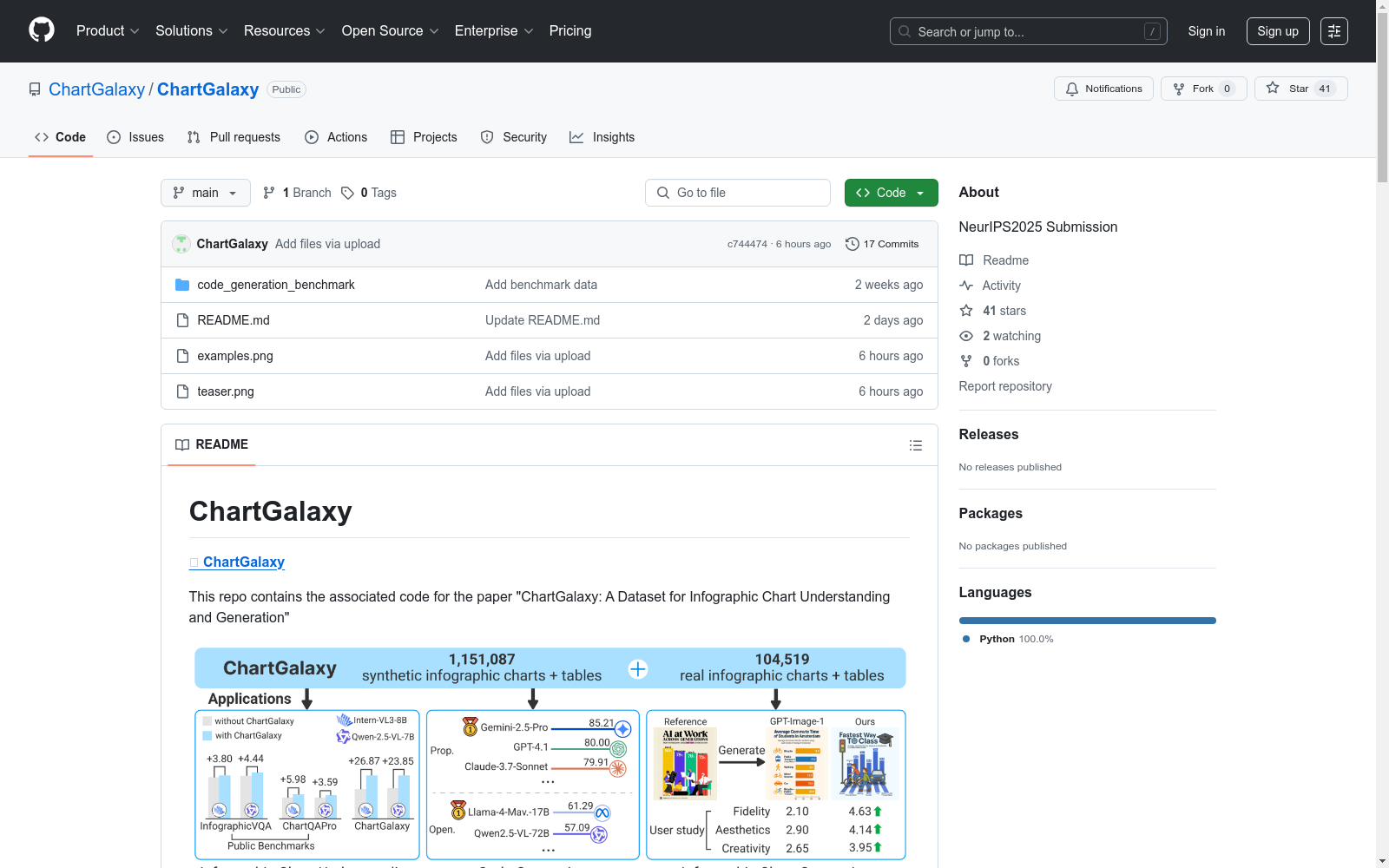Switch to the Issues tab
This screenshot has width=1389, height=868.
pos(135,137)
